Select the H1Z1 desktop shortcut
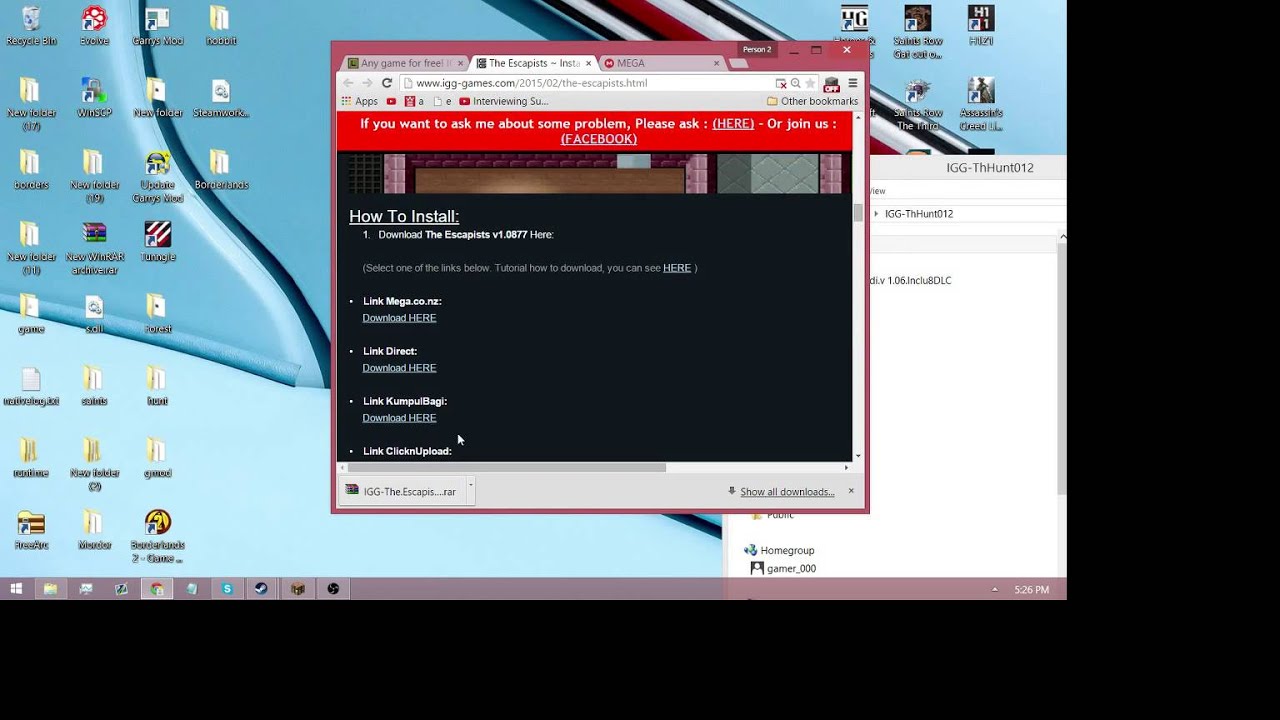This screenshot has height=720, width=1280. pos(981,26)
